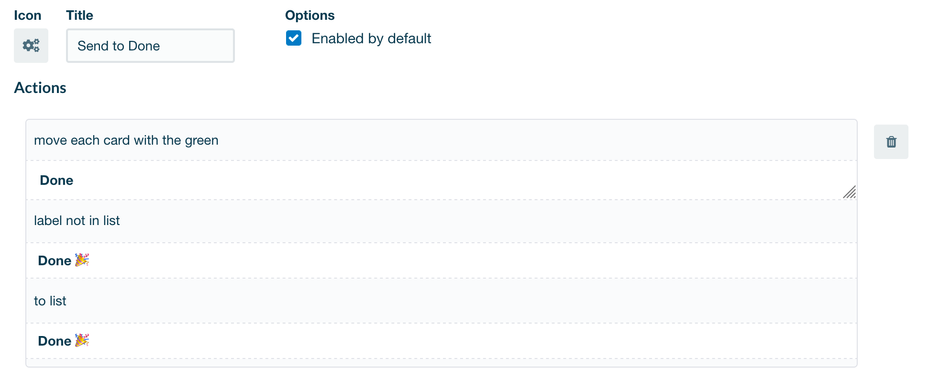
Task: Select the 'label not in list' segment
Action: coord(77,220)
